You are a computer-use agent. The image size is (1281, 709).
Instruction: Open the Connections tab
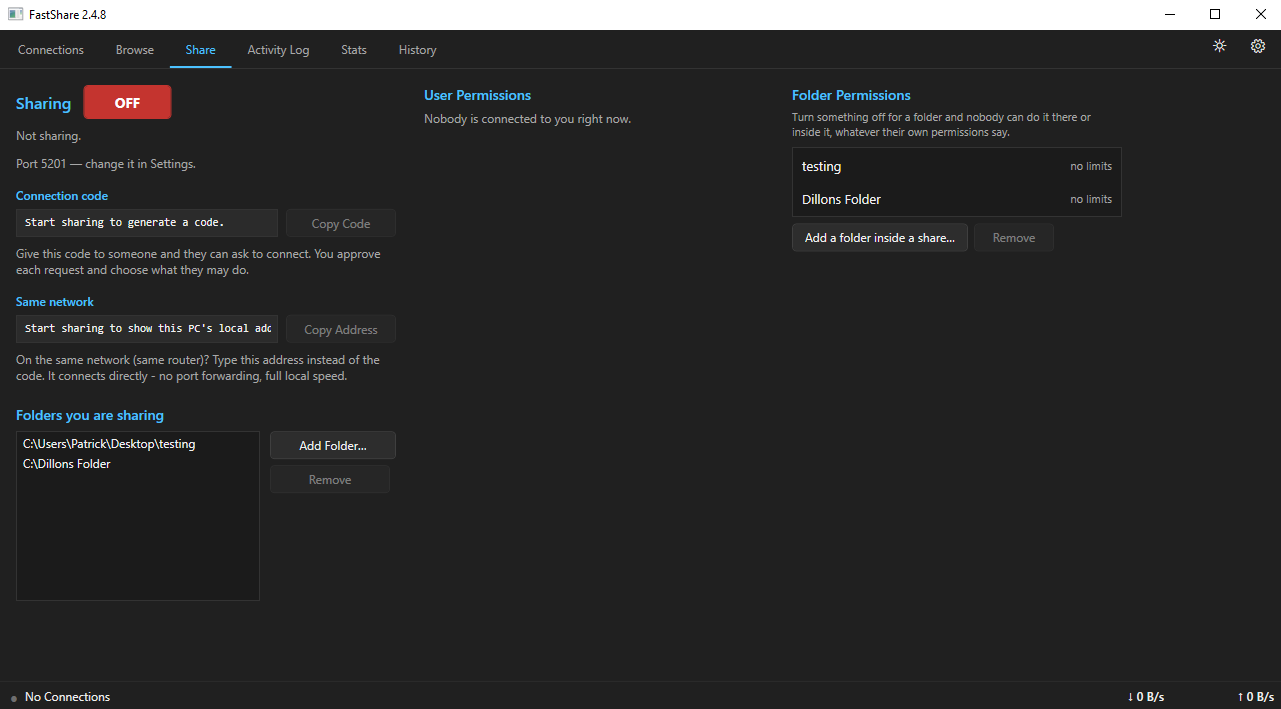coord(51,50)
